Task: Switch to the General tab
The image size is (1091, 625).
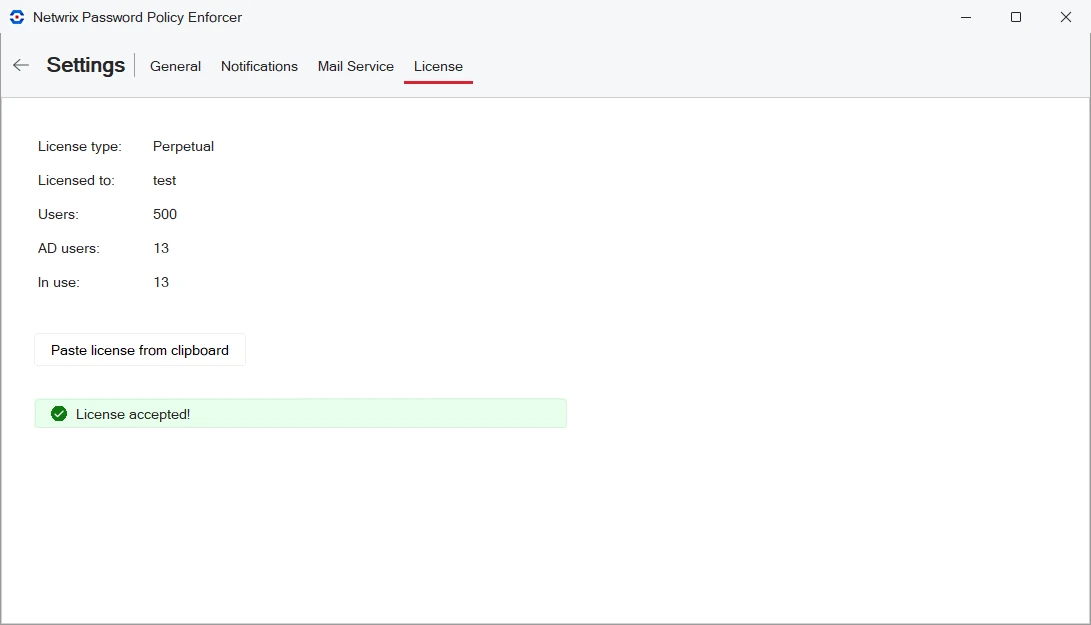Action: (175, 66)
